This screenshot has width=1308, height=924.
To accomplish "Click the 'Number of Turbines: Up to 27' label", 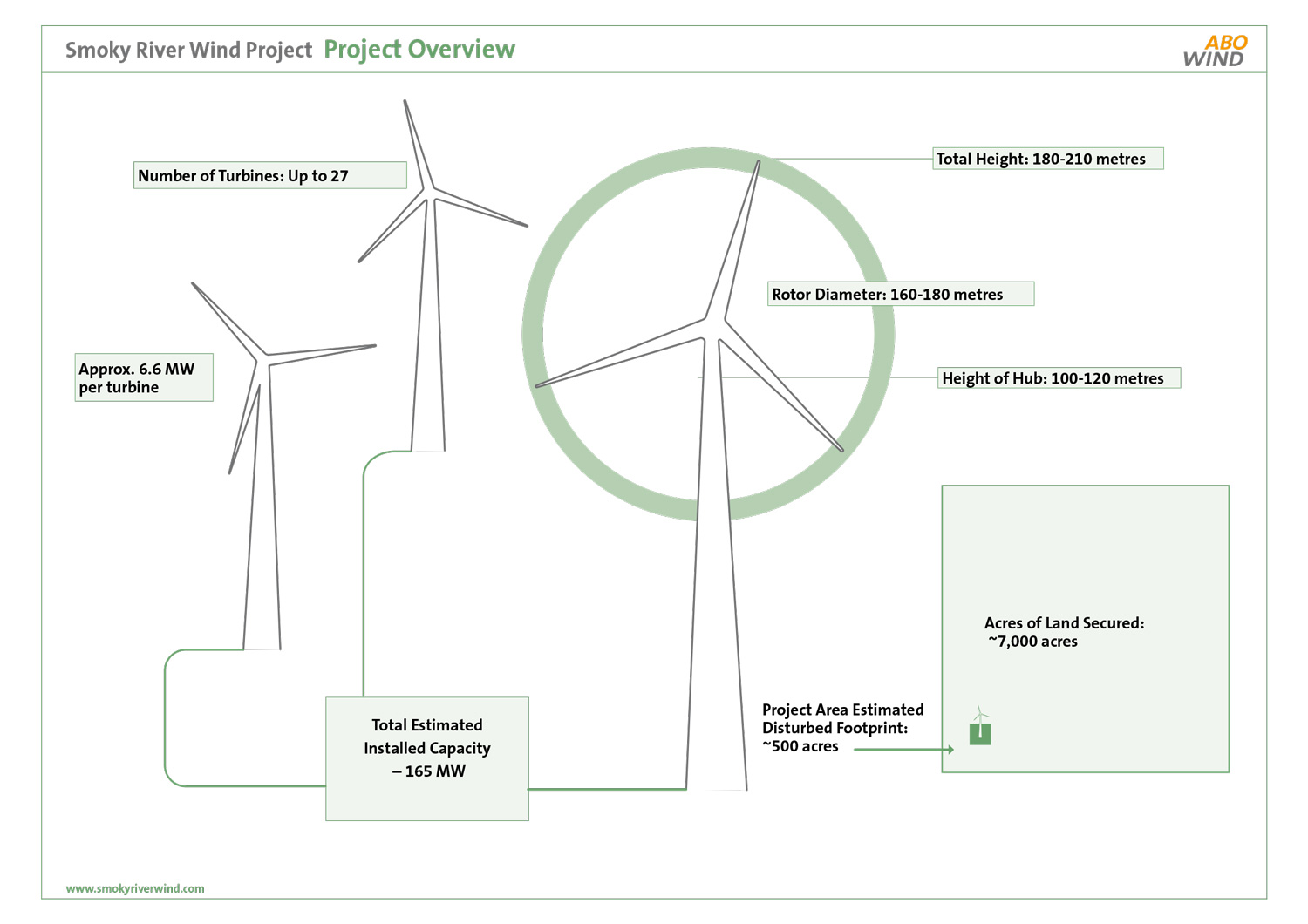I will click(x=270, y=175).
